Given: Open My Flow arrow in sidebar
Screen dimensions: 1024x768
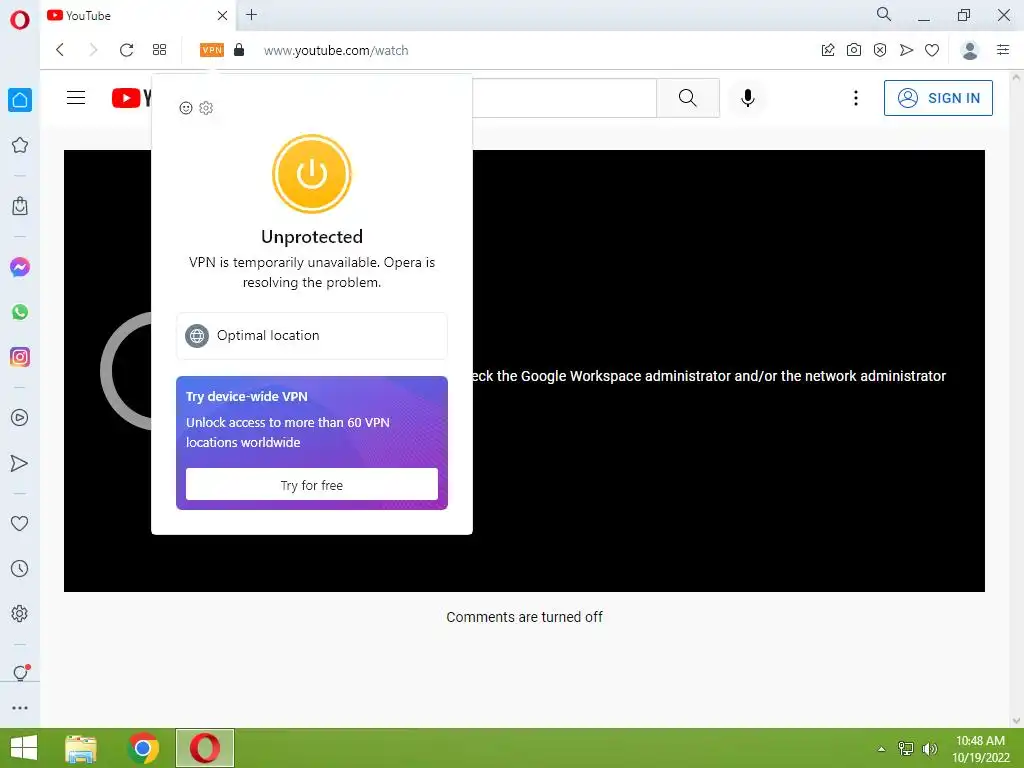Looking at the screenshot, I should click(x=20, y=463).
